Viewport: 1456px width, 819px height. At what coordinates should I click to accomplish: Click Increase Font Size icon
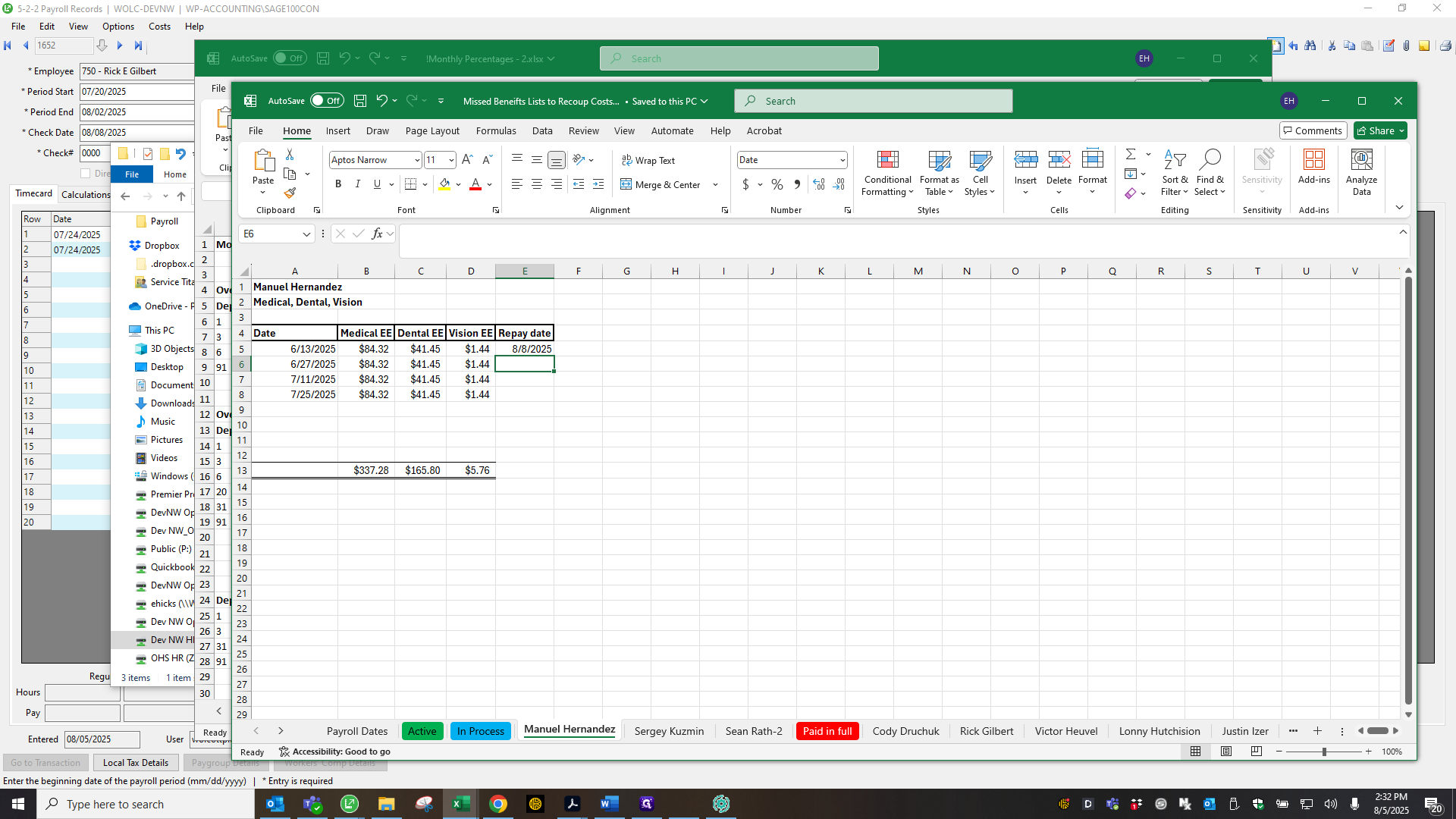pyautogui.click(x=467, y=159)
